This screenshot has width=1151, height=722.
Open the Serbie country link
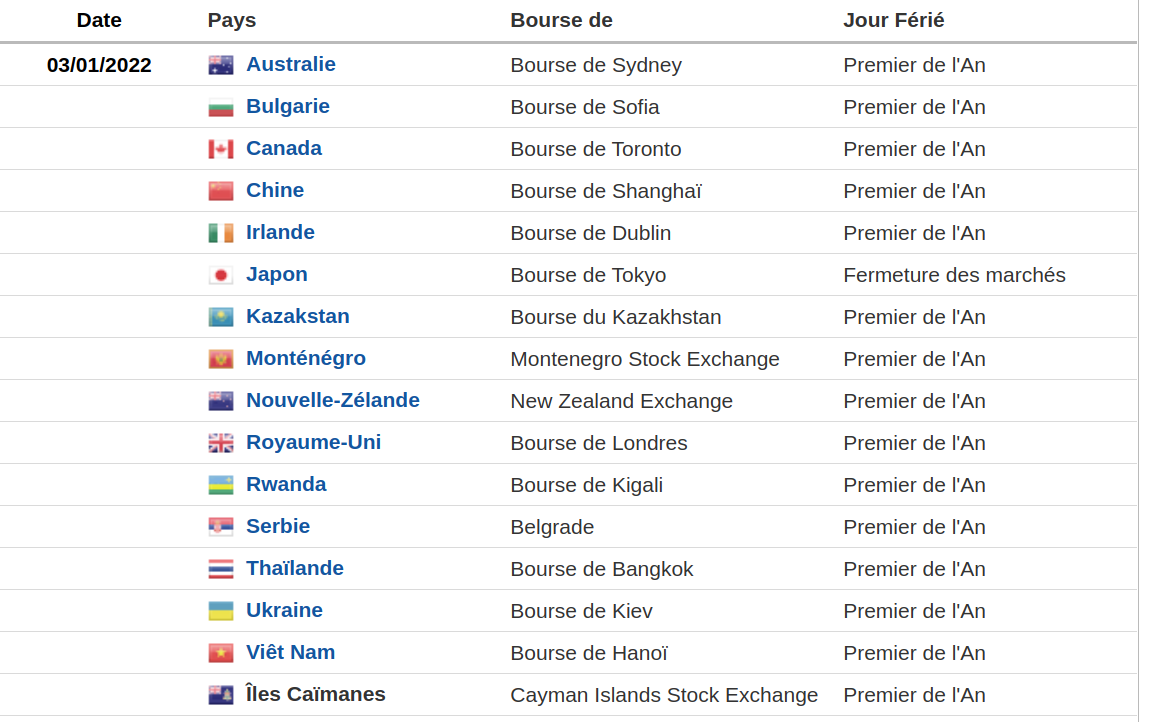[x=277, y=526]
